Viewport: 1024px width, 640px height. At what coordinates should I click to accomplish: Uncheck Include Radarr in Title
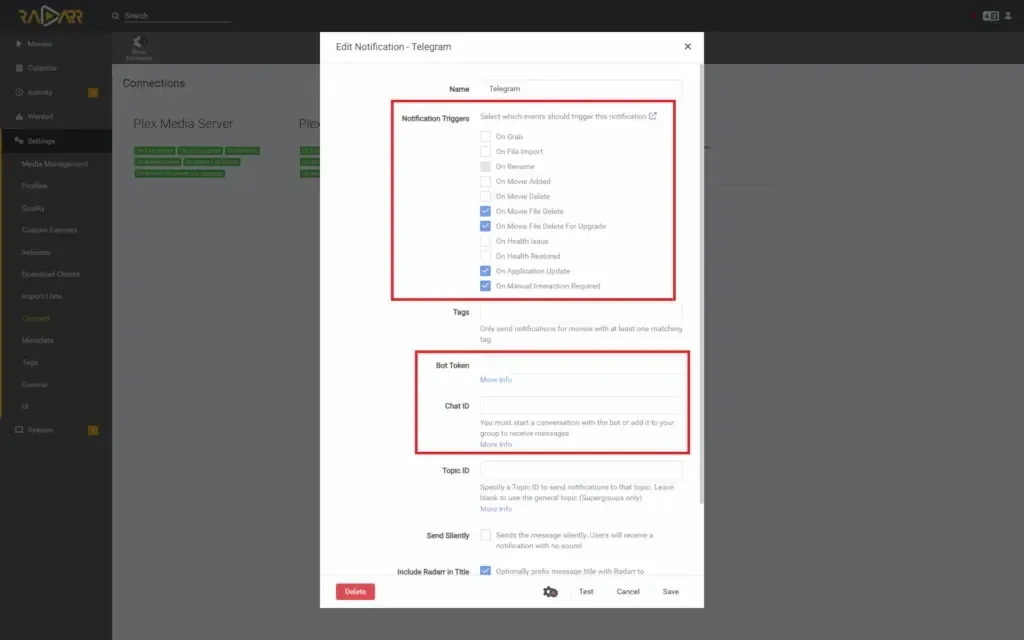(x=485, y=571)
